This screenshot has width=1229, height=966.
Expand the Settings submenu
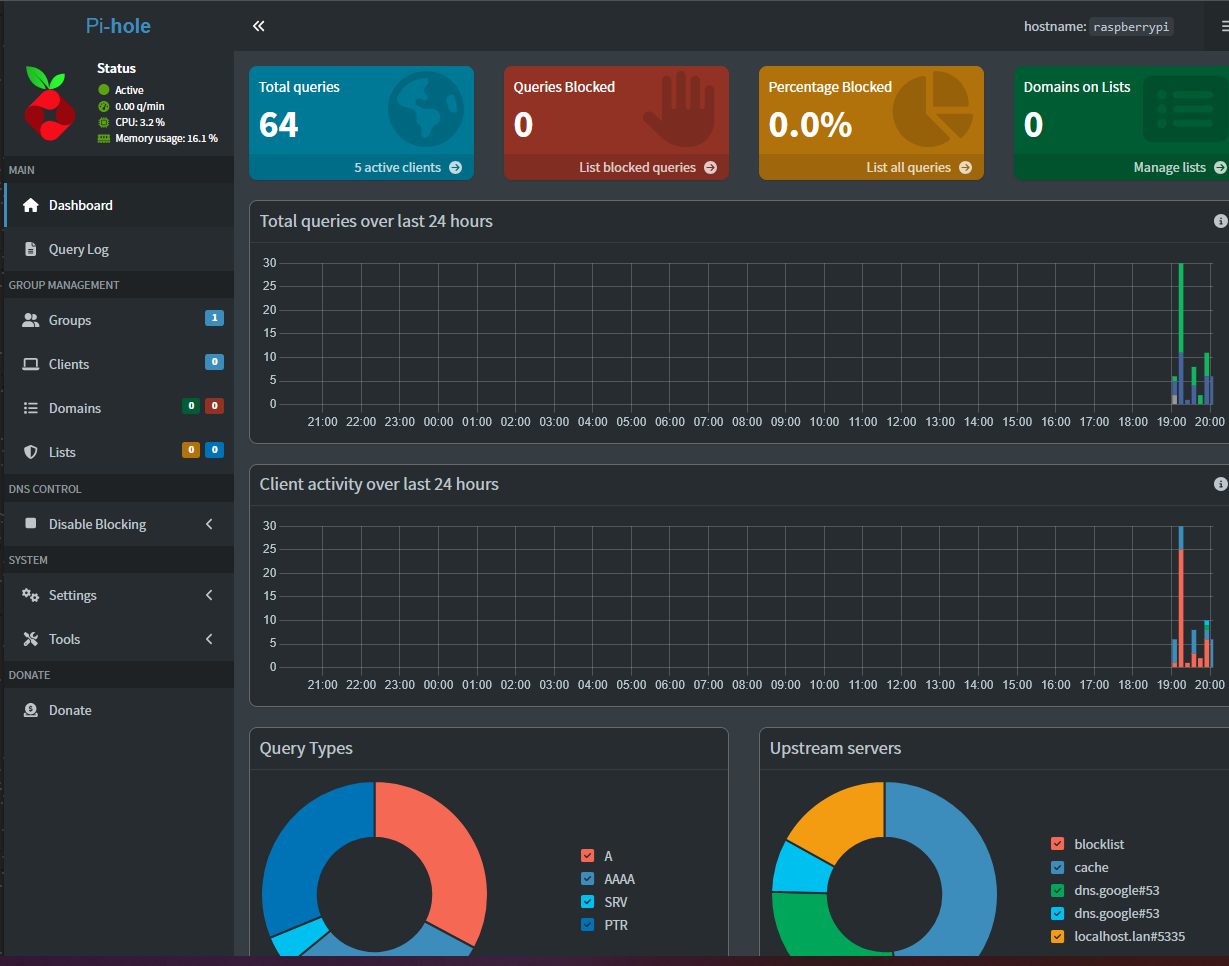click(72, 595)
